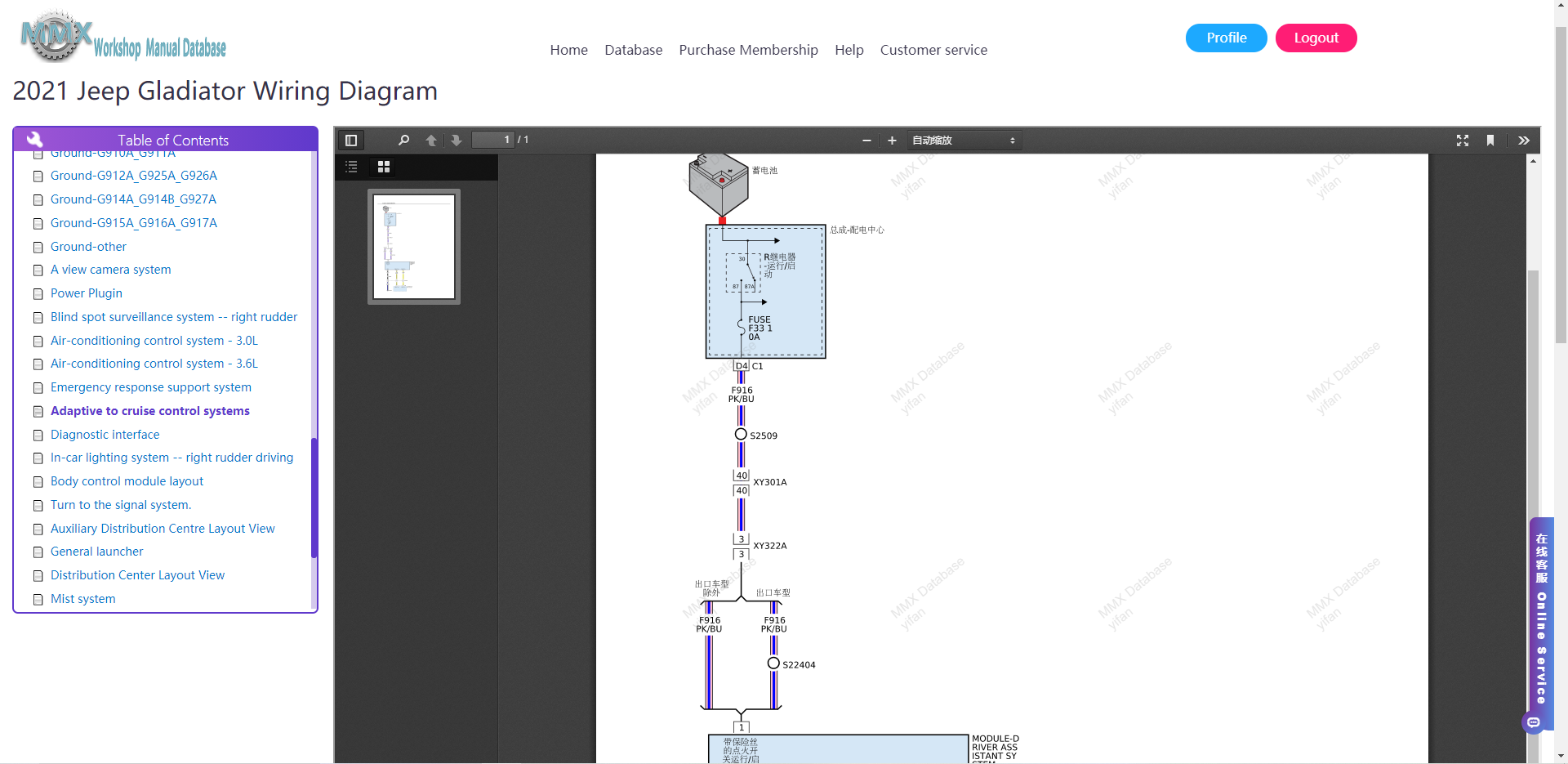Viewport: 1568px width, 764px height.
Task: Select page 1 thumbnail in sidebar
Action: (414, 247)
